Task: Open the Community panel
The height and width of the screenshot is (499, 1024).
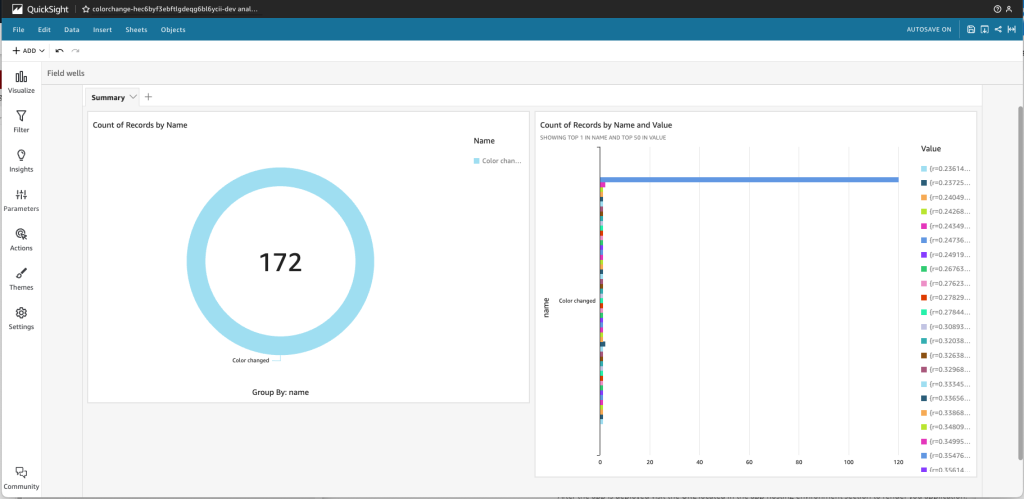Action: tap(21, 478)
